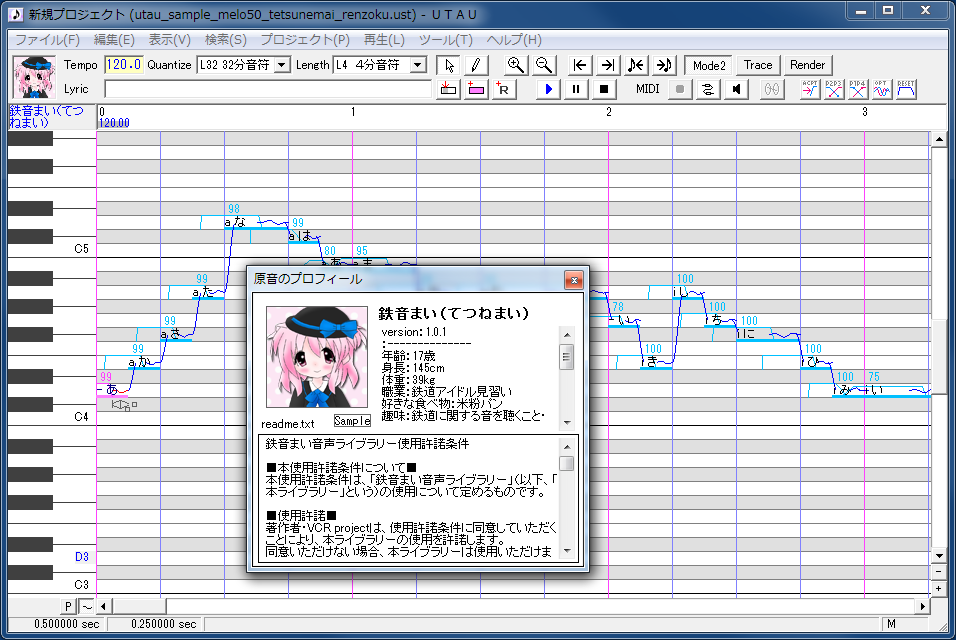Play the voicebank Sample in profile dialog
Screen dimensions: 956x640
click(x=352, y=421)
